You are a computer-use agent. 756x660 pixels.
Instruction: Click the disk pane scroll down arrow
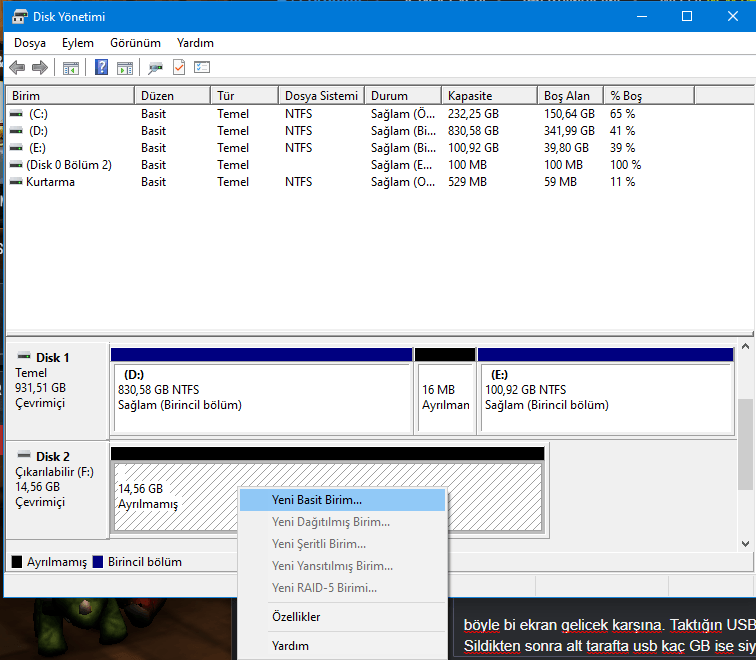pos(745,544)
